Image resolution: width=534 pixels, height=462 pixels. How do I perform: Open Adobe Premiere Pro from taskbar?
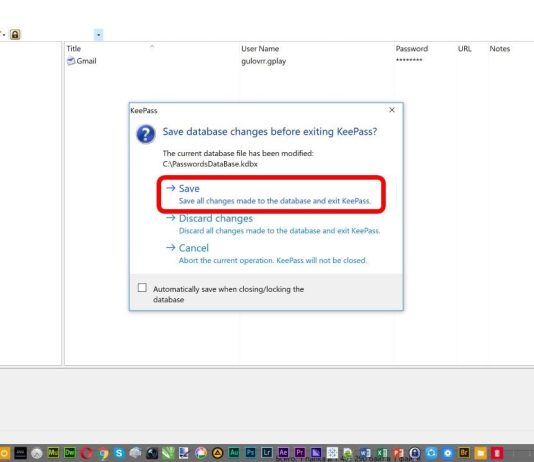[300, 453]
